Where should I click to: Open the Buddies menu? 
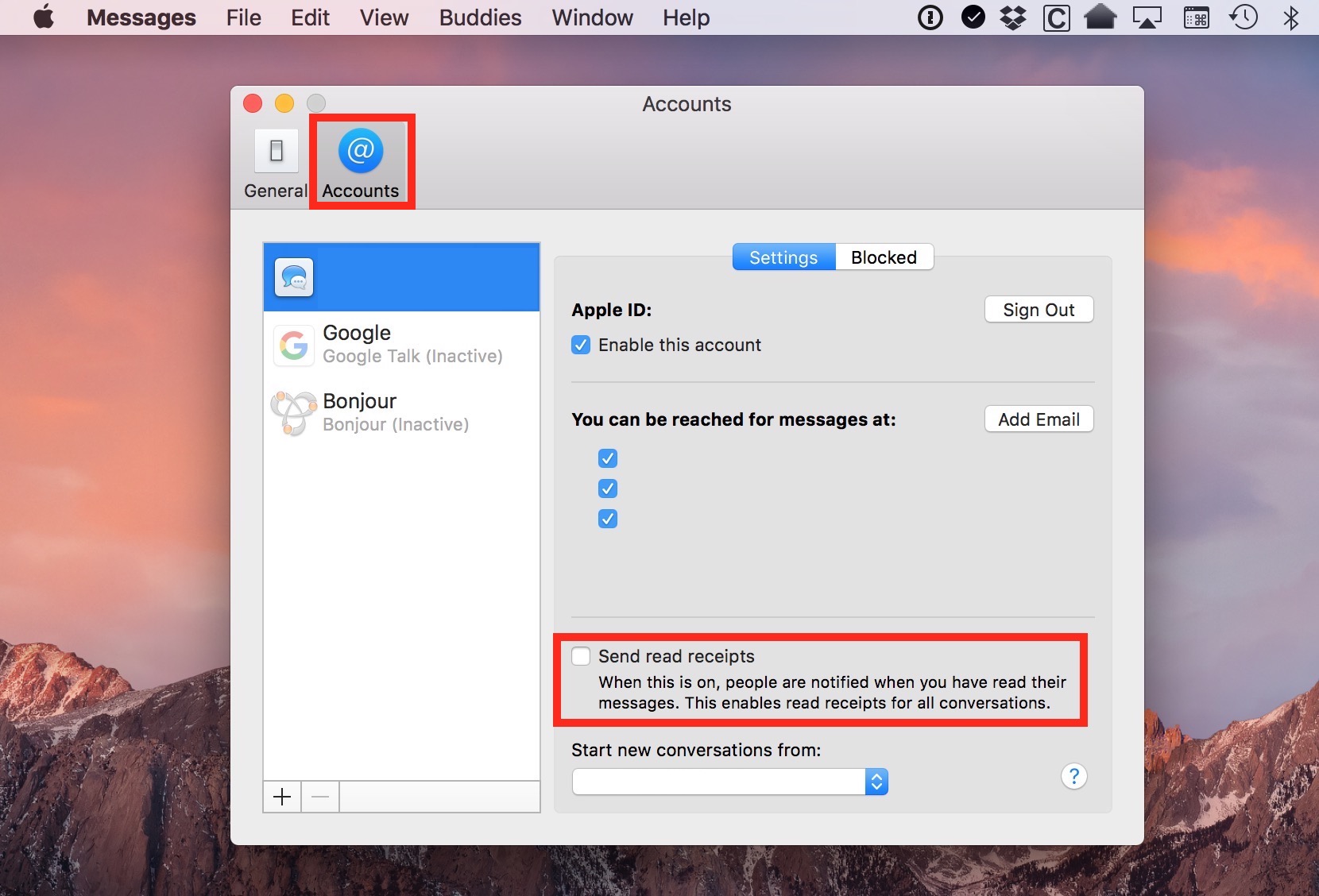click(481, 17)
